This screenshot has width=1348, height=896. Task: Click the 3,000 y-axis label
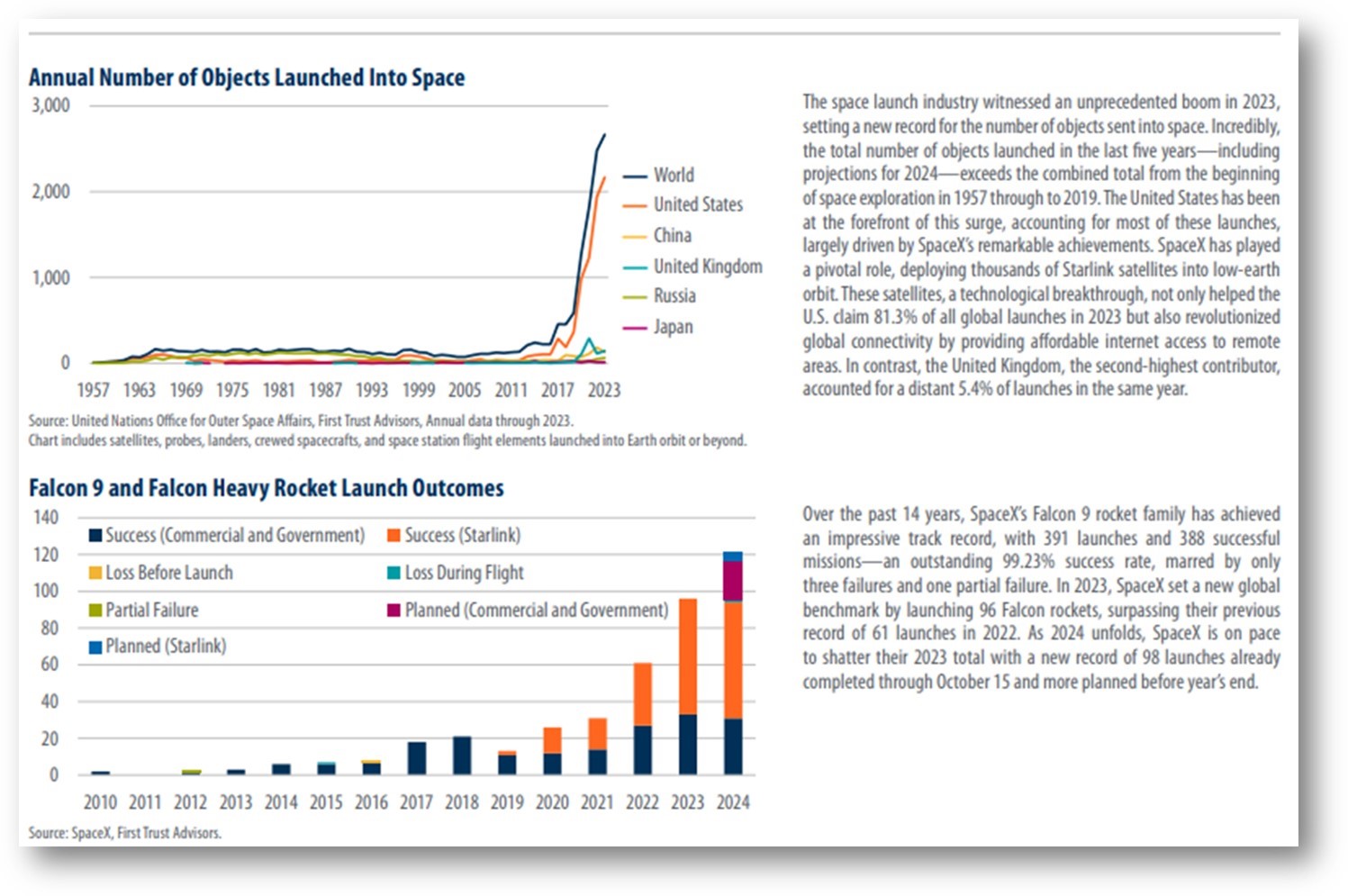(50, 105)
